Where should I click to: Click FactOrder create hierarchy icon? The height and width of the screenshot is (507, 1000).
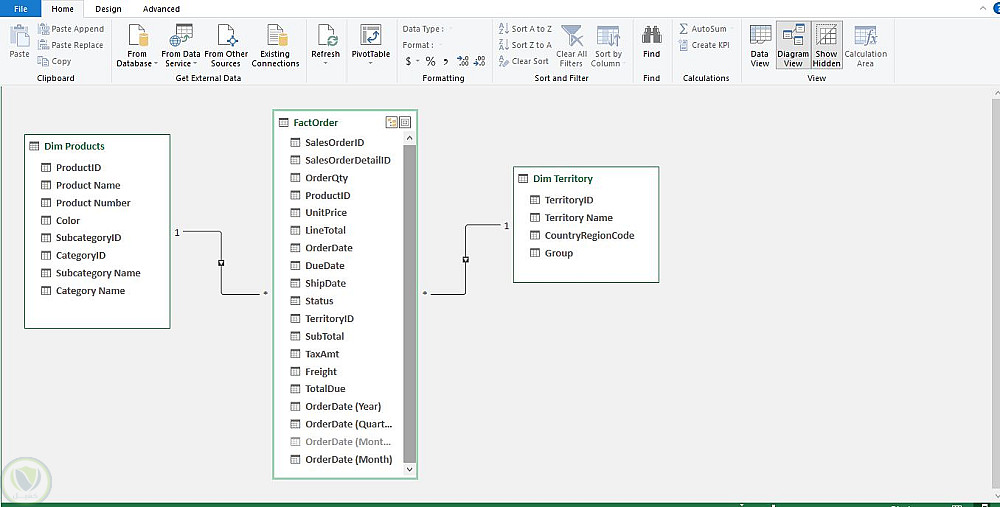click(392, 122)
